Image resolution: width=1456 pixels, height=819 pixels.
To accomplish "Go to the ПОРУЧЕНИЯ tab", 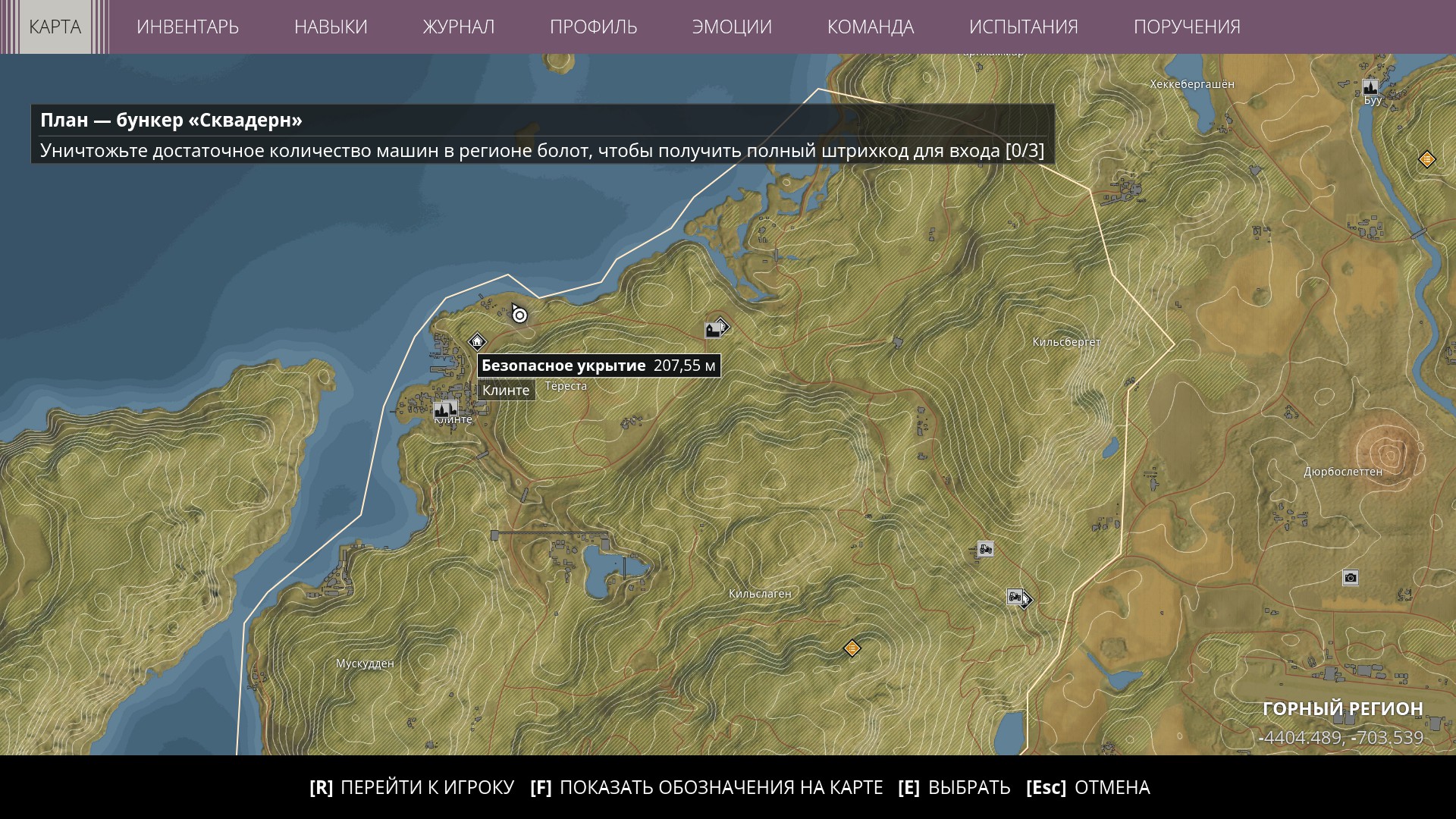I will pyautogui.click(x=1187, y=27).
